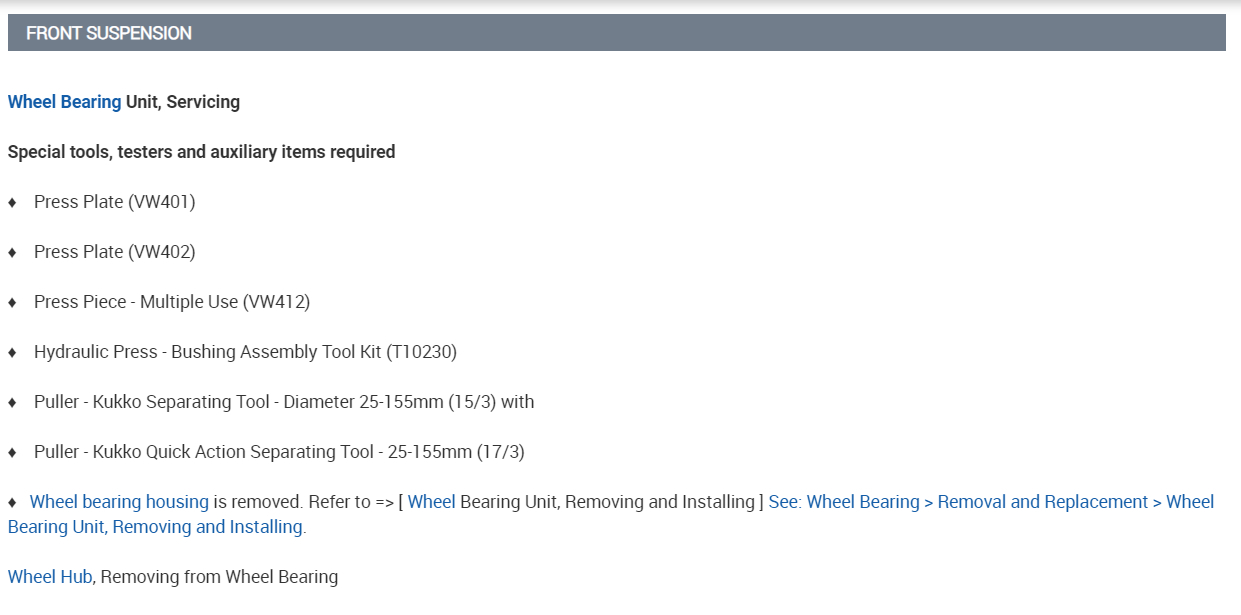Click the diamond bullet beside Wheel bearing housing
The width and height of the screenshot is (1241, 615).
13,502
